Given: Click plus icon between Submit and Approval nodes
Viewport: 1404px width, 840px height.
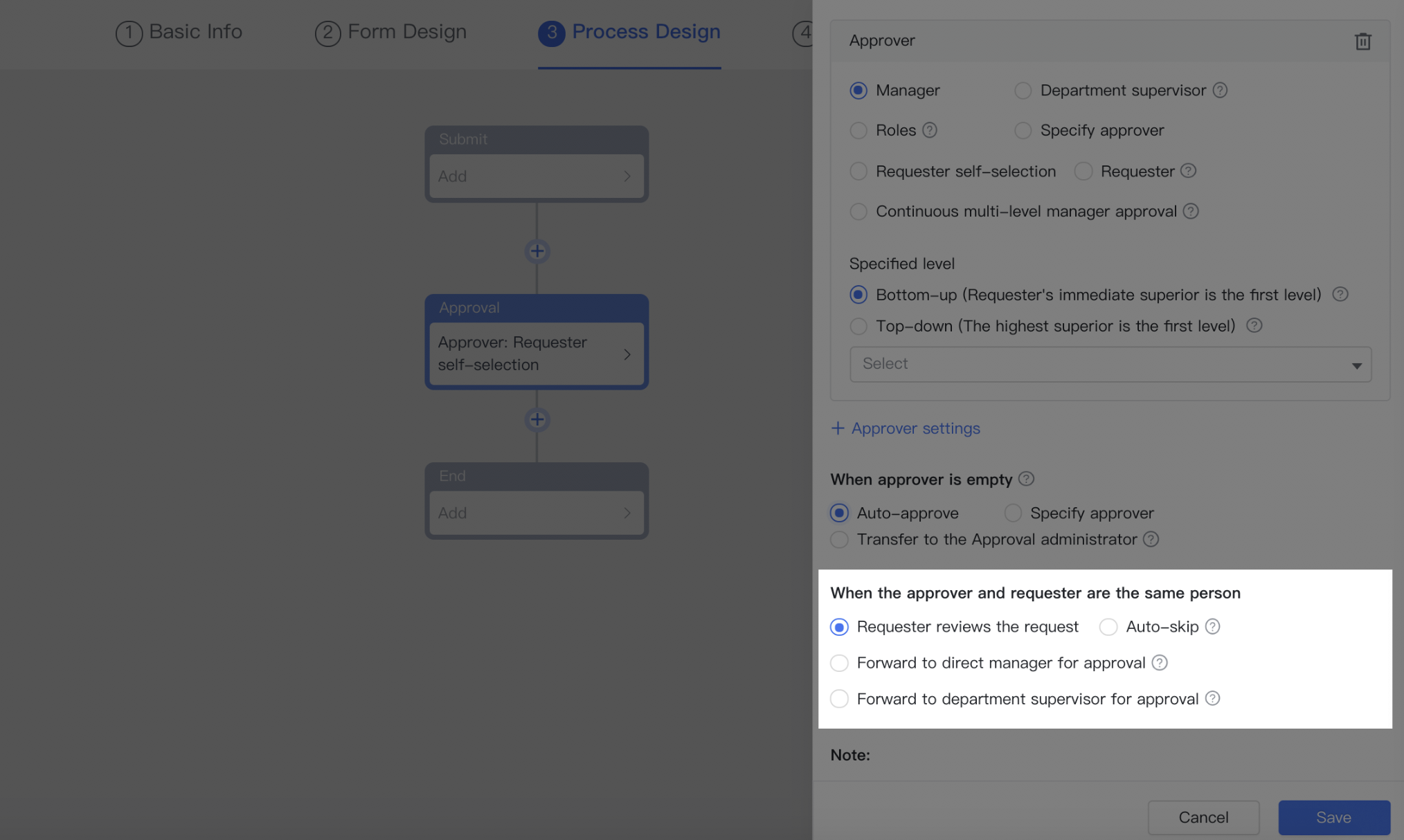Looking at the screenshot, I should [537, 251].
